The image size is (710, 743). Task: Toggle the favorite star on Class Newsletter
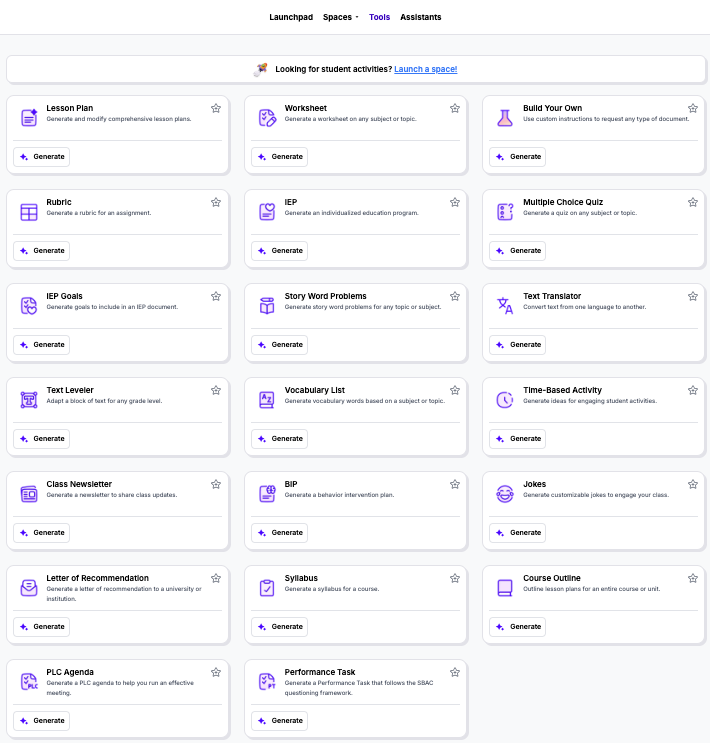pyautogui.click(x=216, y=484)
